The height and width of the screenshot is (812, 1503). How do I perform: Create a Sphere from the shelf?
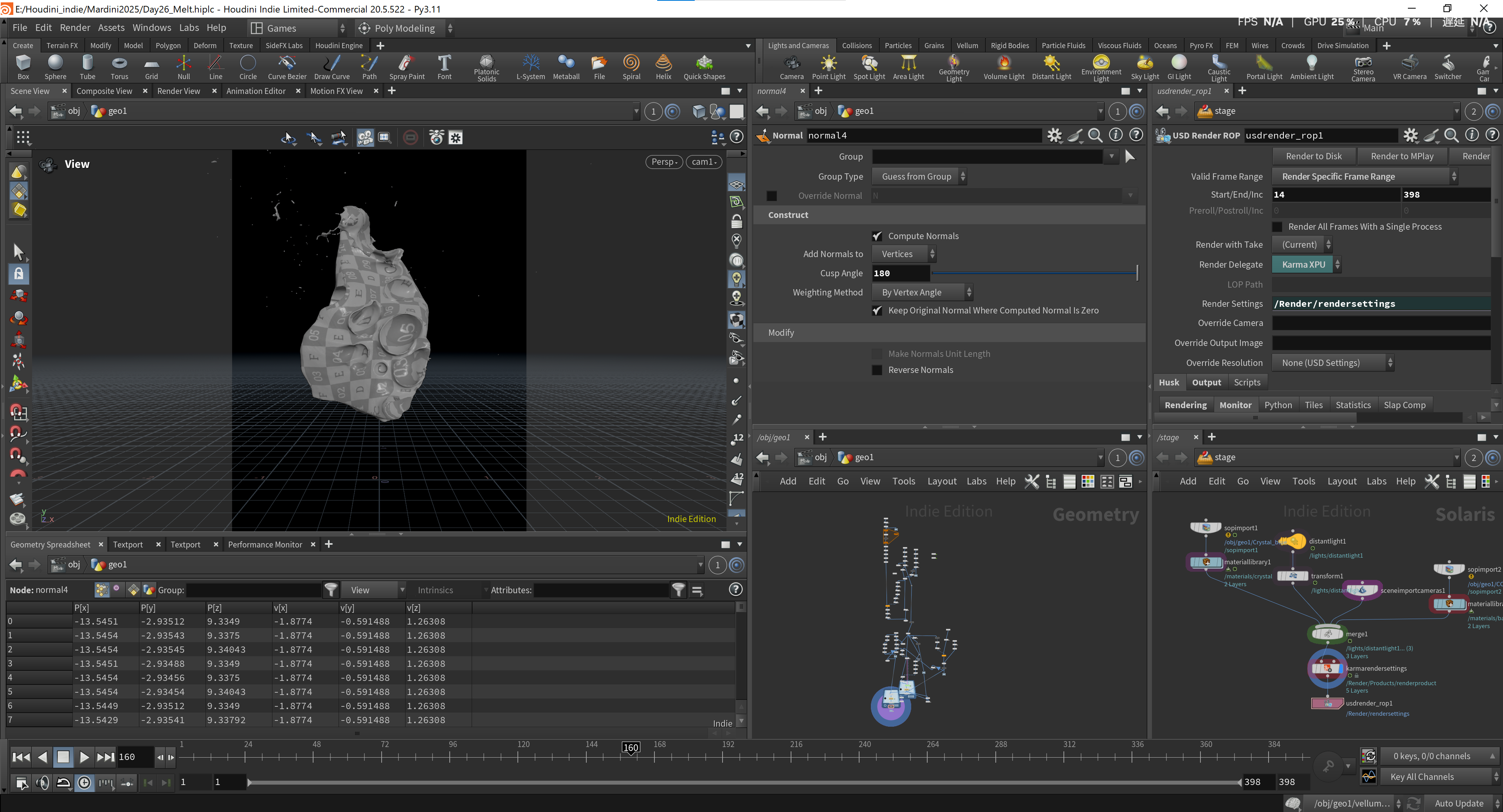[x=56, y=67]
